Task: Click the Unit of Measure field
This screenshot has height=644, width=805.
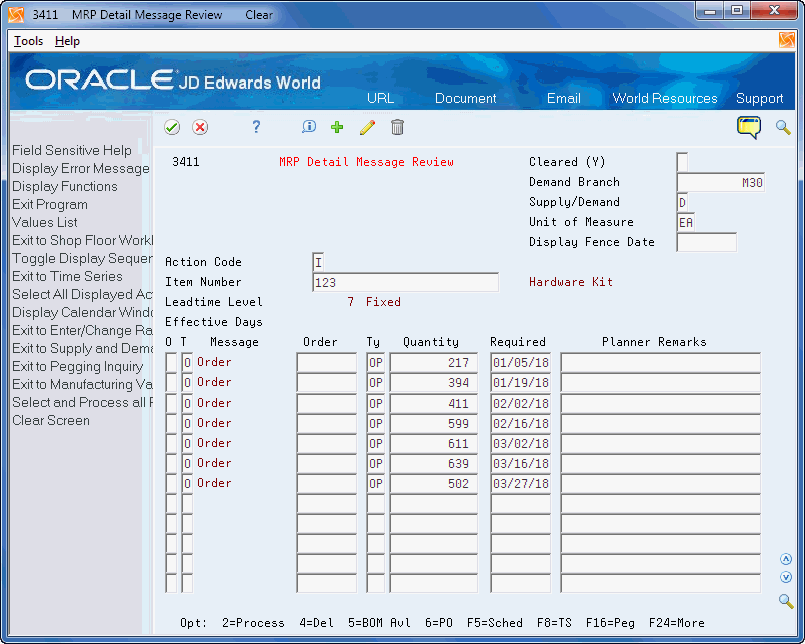Action: pos(686,222)
